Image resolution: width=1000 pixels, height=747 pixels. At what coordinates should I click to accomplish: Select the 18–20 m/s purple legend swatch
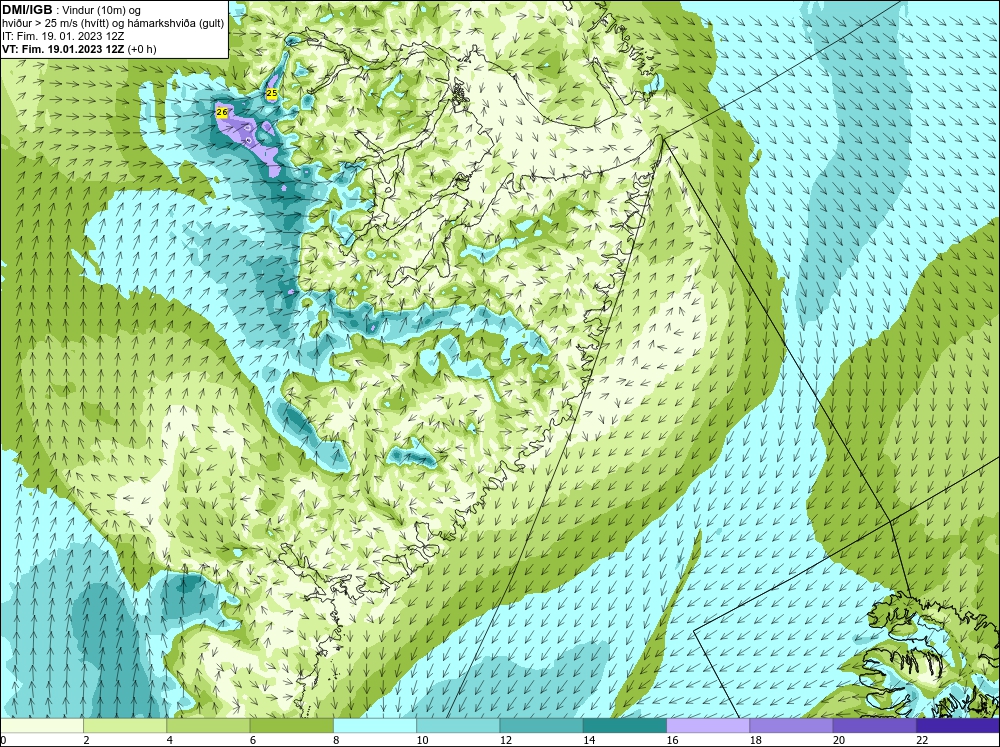(791, 725)
